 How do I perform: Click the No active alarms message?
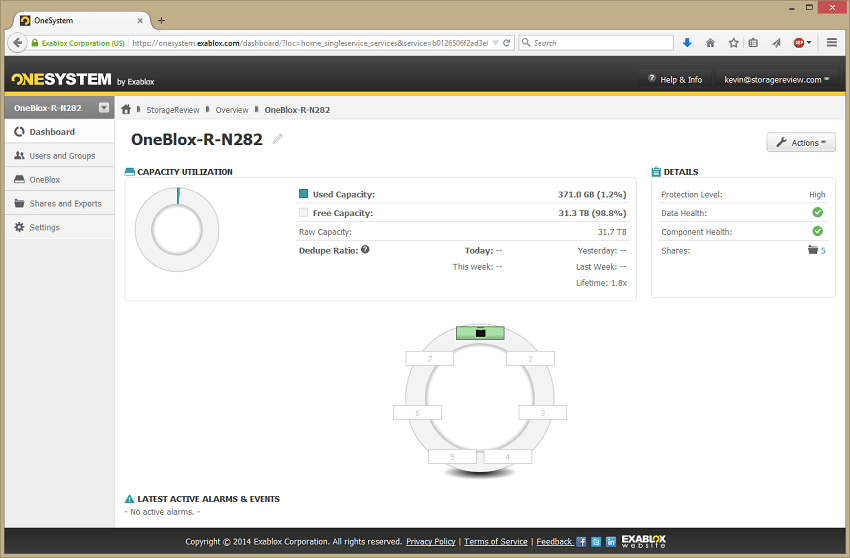pos(162,512)
